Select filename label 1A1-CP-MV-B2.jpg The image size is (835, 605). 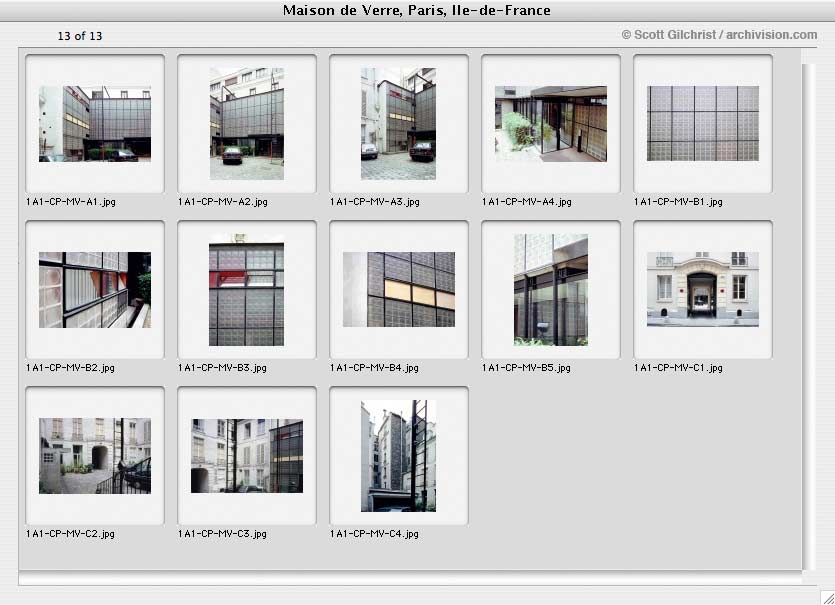tap(70, 368)
